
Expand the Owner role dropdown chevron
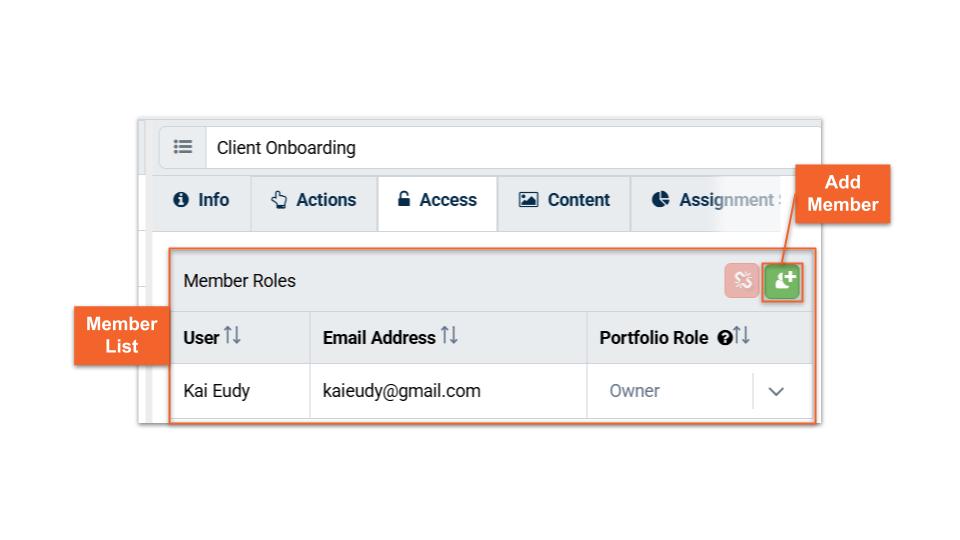776,391
